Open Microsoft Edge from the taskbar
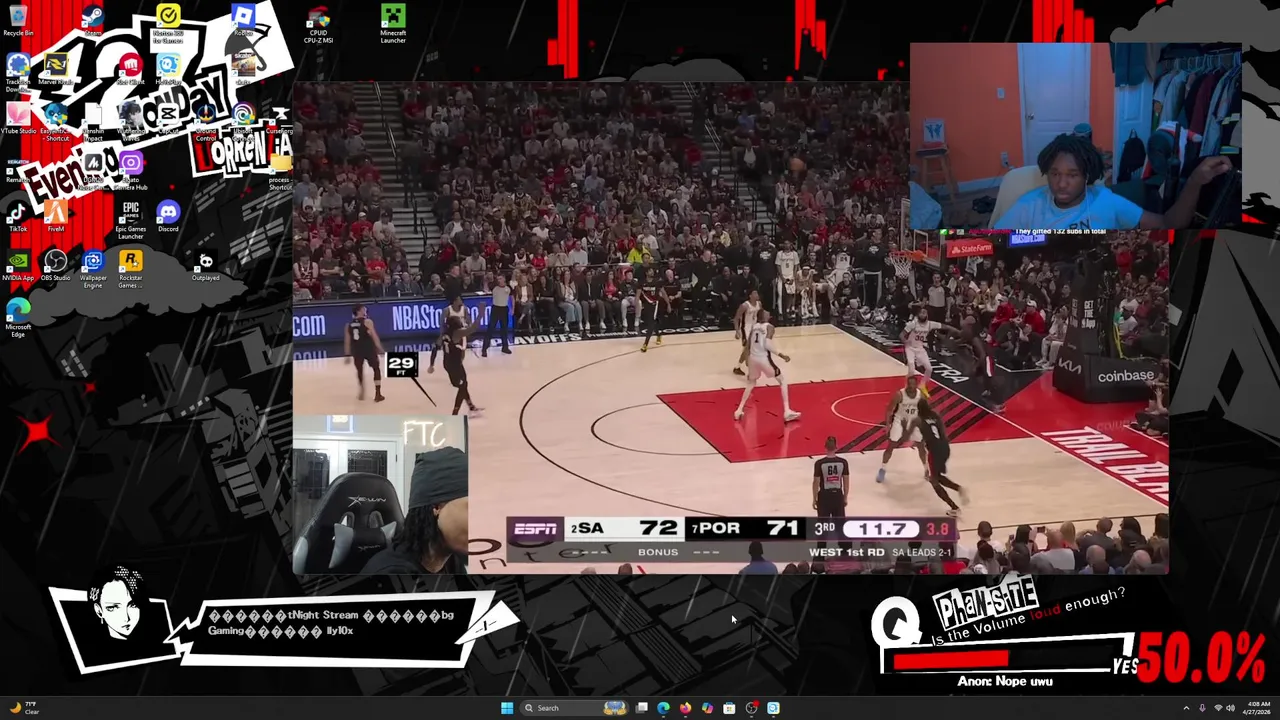Image resolution: width=1280 pixels, height=720 pixels. pos(664,708)
